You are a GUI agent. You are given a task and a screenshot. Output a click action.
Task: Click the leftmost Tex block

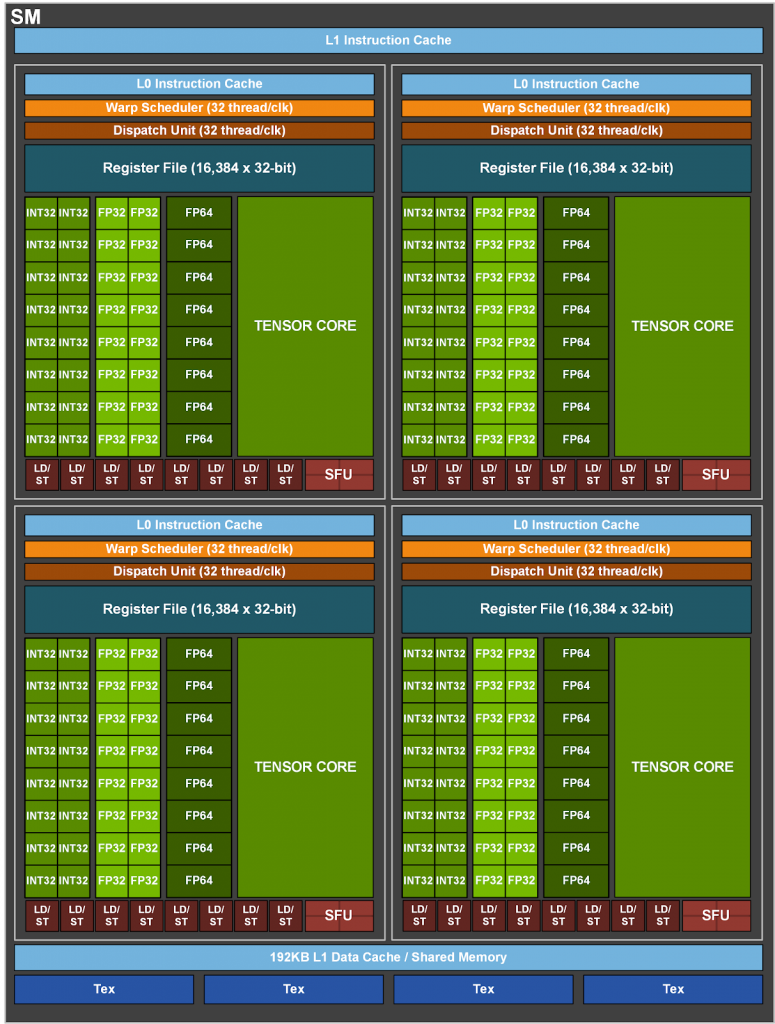(104, 989)
